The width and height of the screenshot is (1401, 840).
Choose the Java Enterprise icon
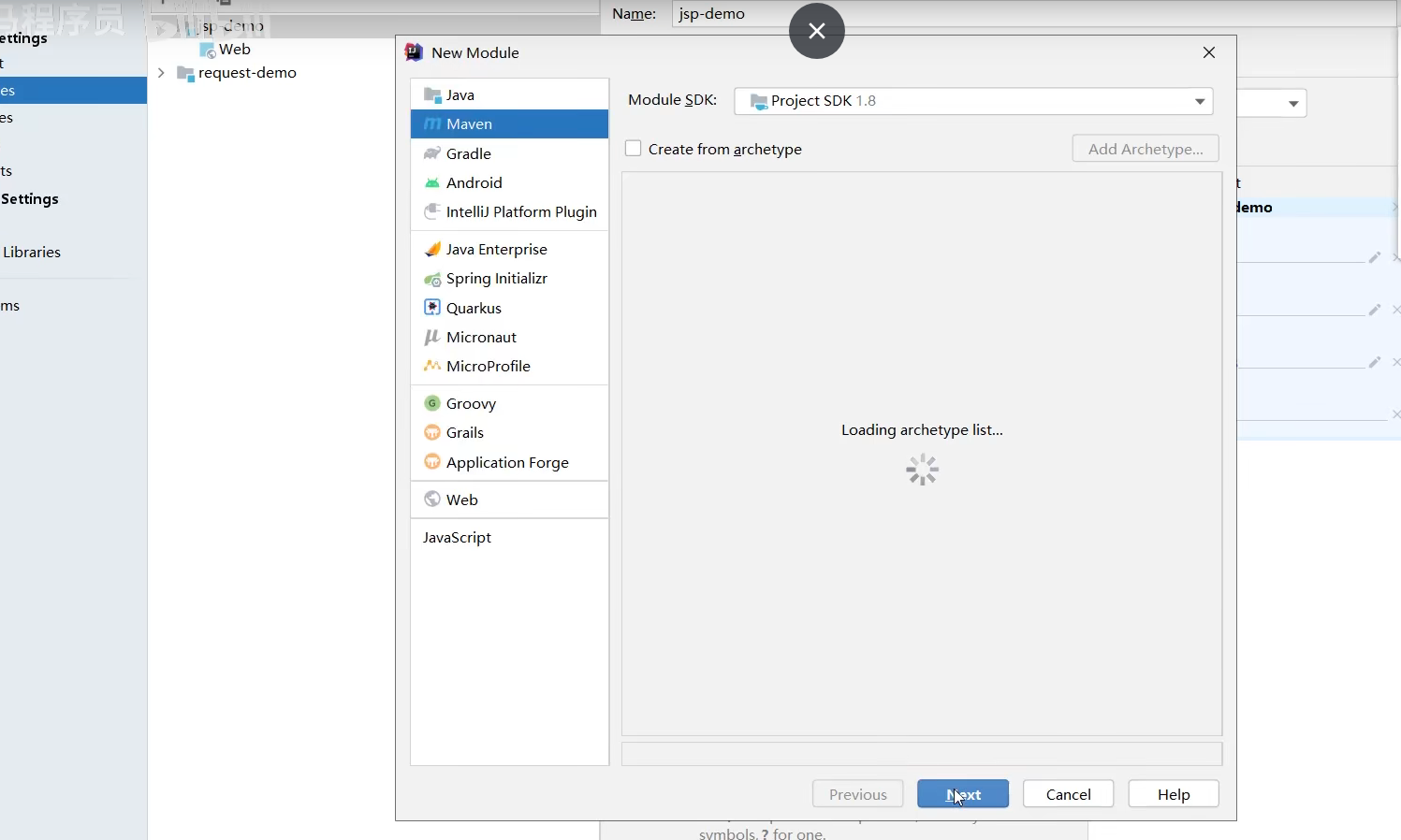(x=432, y=249)
